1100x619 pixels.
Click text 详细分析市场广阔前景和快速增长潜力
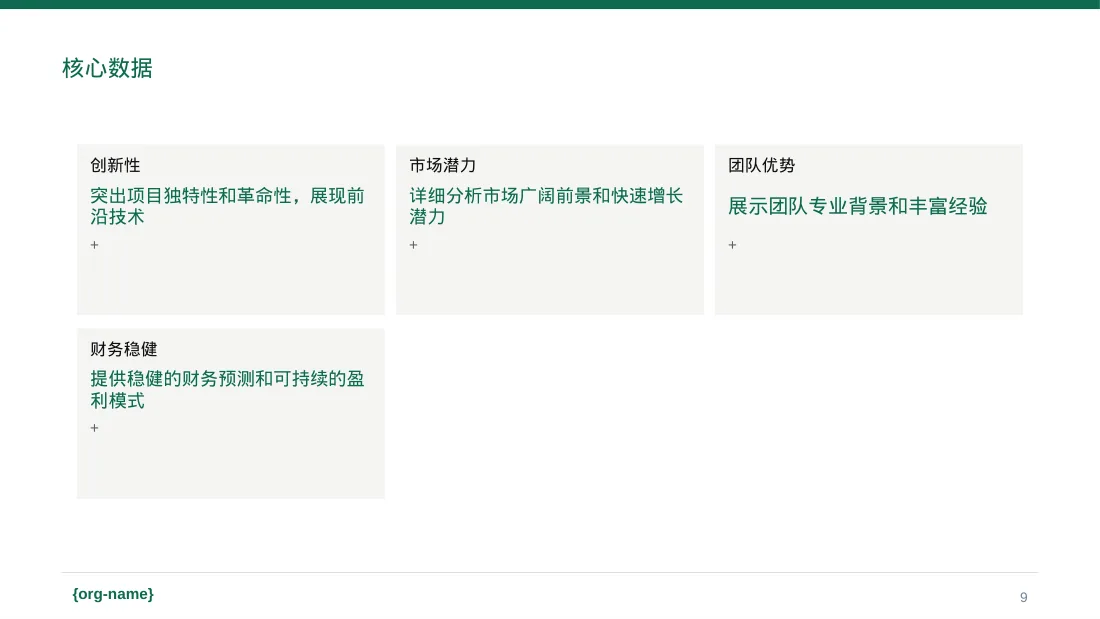[x=546, y=206]
